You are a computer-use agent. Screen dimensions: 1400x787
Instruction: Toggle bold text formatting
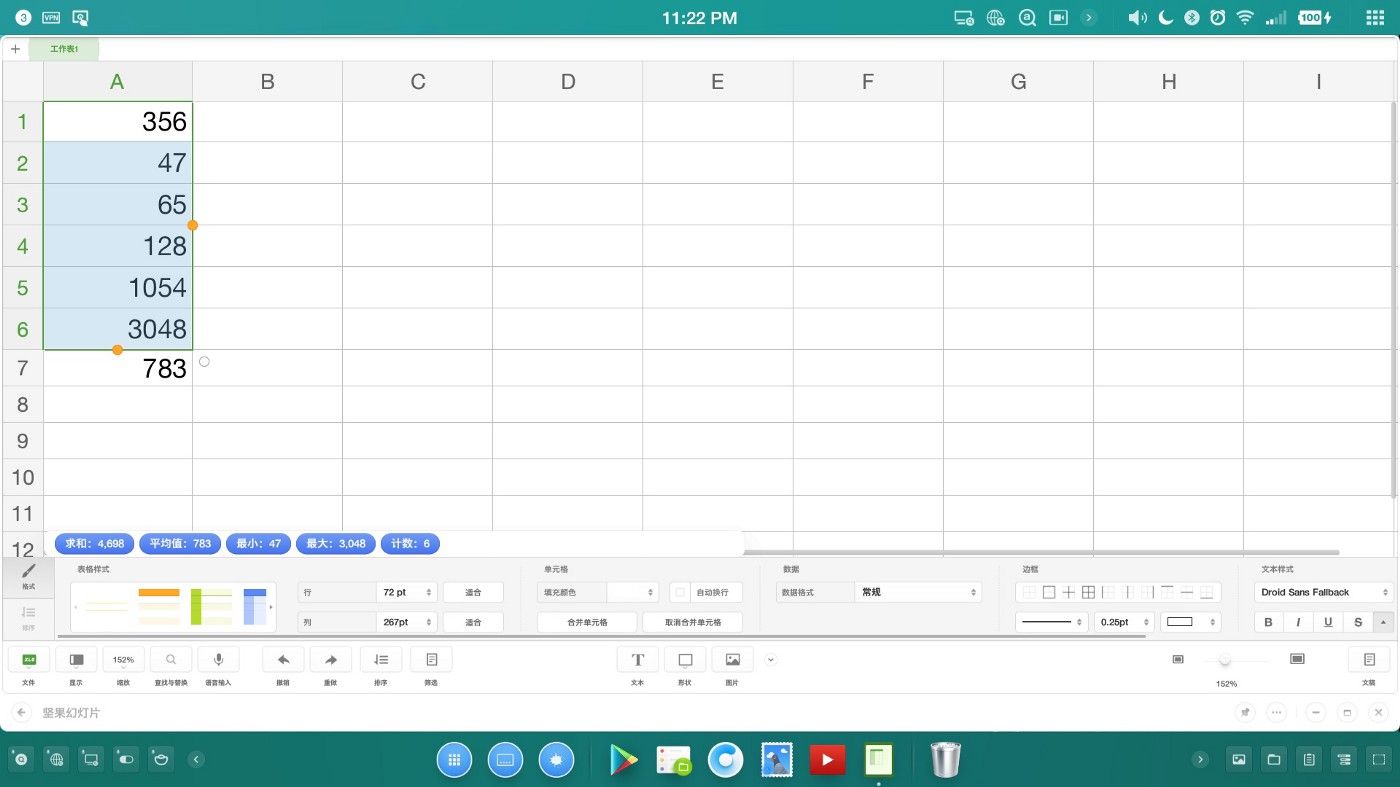pyautogui.click(x=1269, y=622)
